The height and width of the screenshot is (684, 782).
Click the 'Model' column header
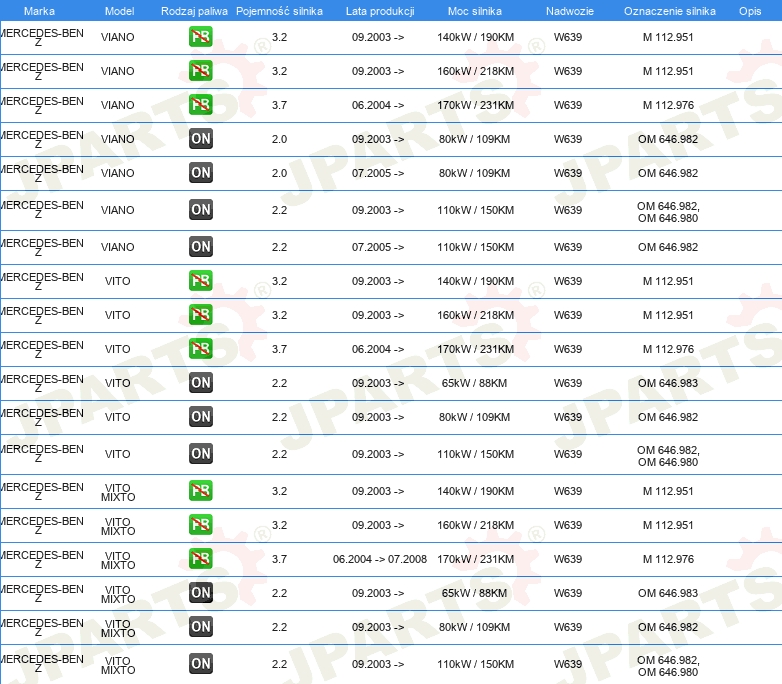(x=119, y=11)
